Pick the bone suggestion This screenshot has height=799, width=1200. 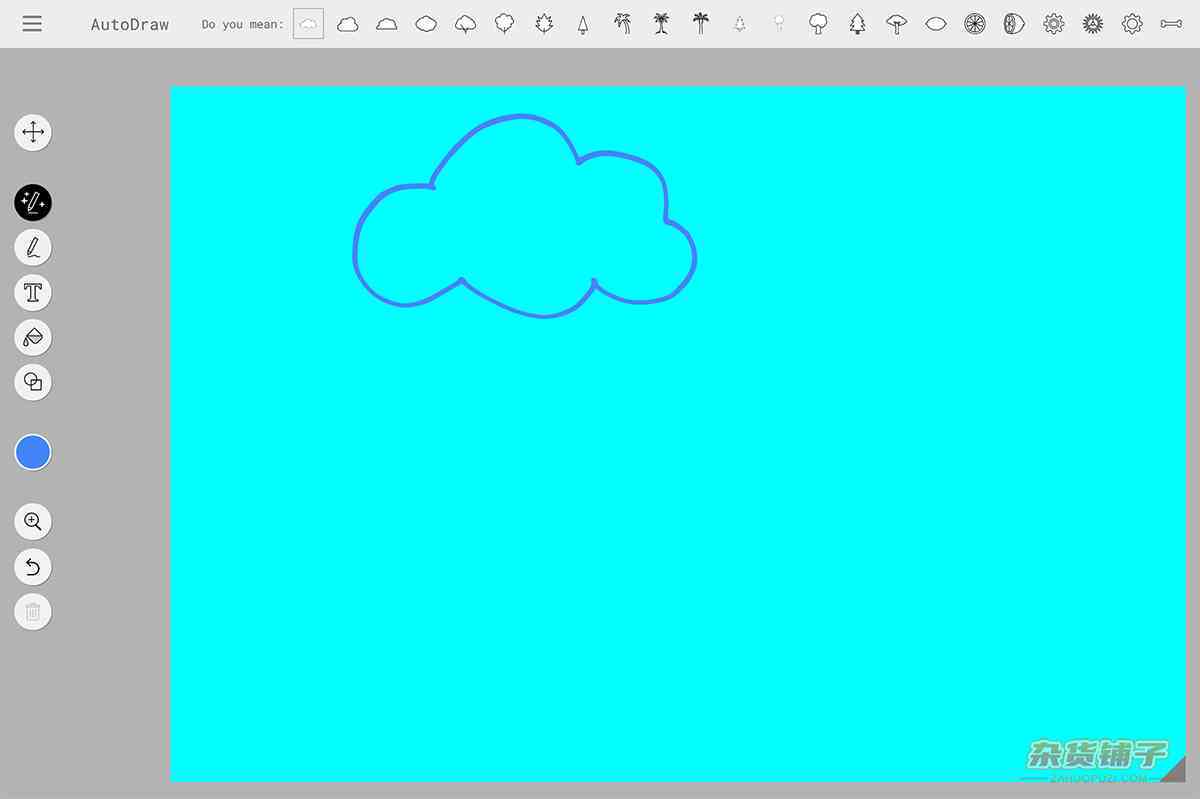click(1171, 23)
